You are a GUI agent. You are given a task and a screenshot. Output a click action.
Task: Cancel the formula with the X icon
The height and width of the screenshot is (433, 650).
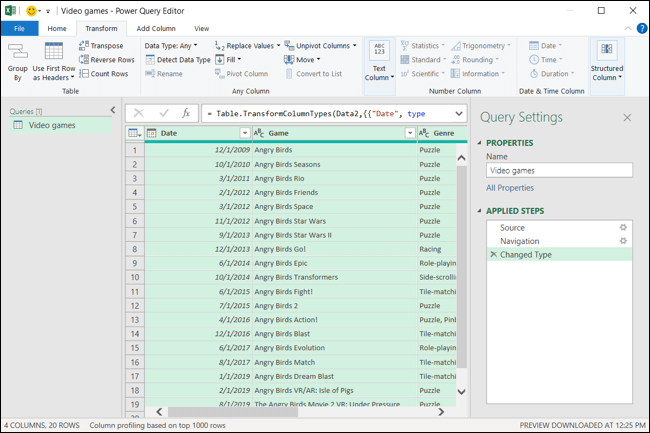coord(139,113)
